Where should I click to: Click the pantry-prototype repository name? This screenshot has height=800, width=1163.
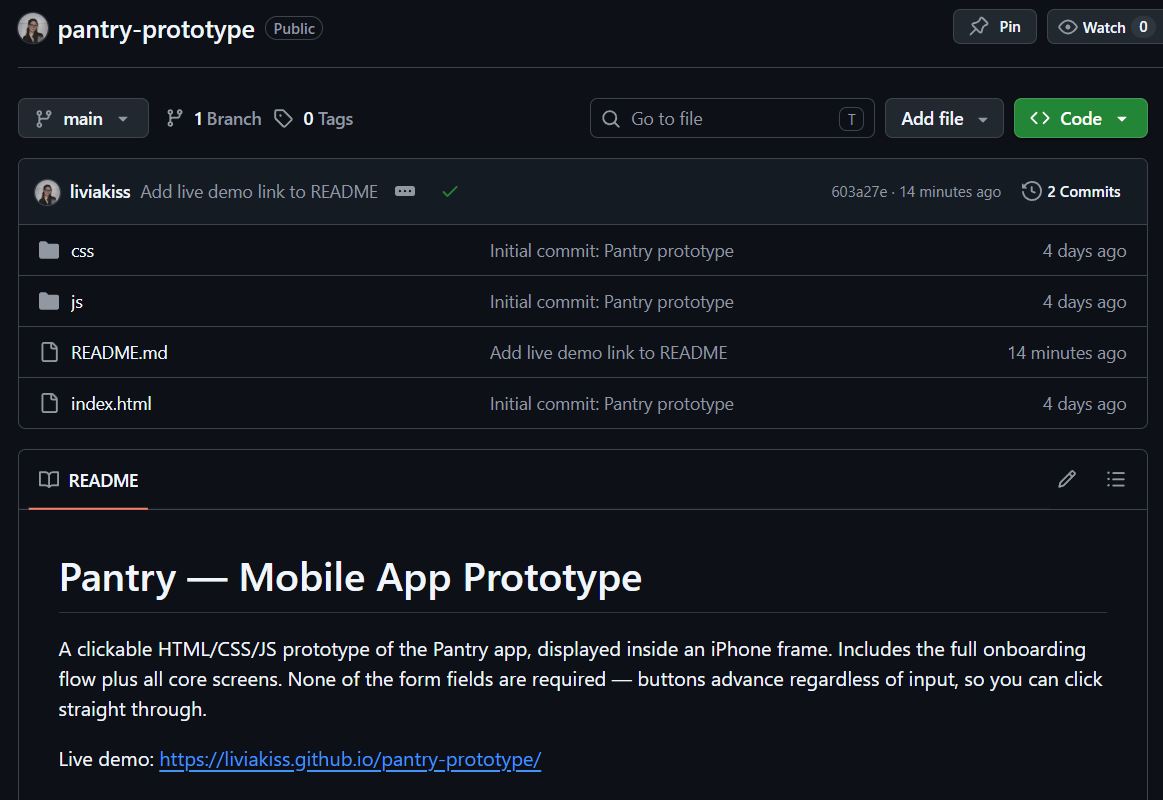157,29
